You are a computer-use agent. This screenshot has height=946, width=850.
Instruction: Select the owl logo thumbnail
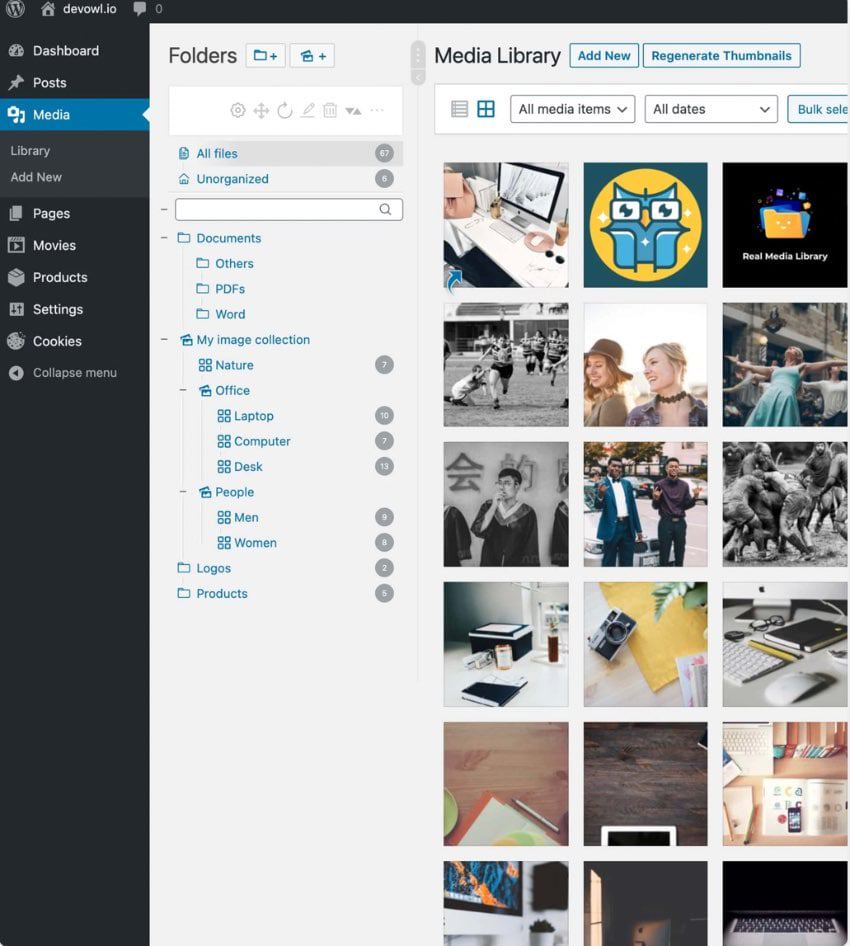pyautogui.click(x=645, y=224)
